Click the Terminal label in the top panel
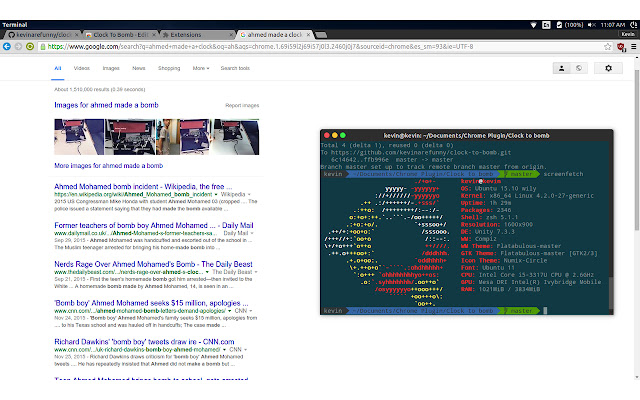640x400 pixels. click(x=15, y=25)
